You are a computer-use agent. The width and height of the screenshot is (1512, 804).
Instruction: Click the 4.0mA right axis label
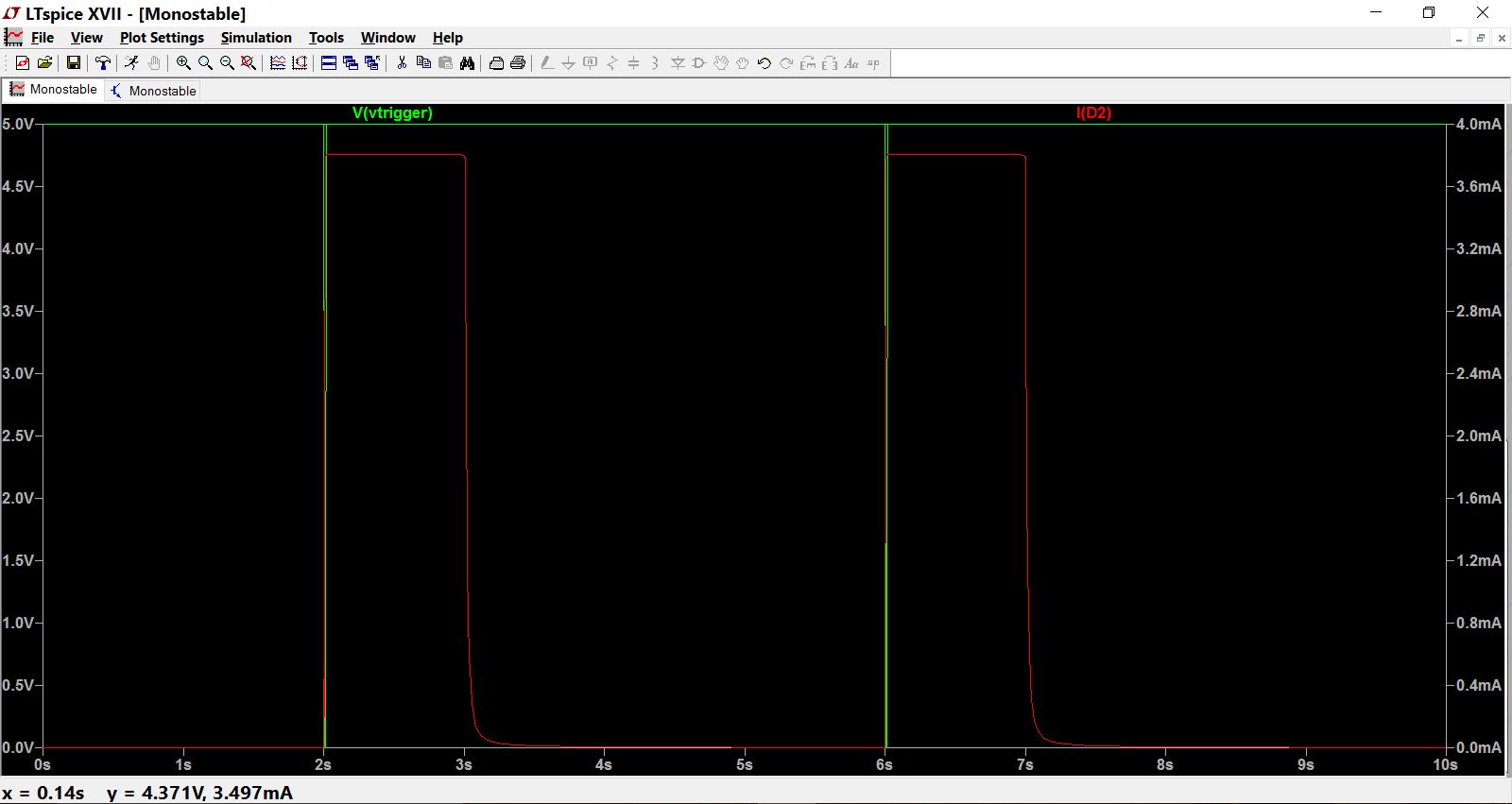click(1478, 124)
